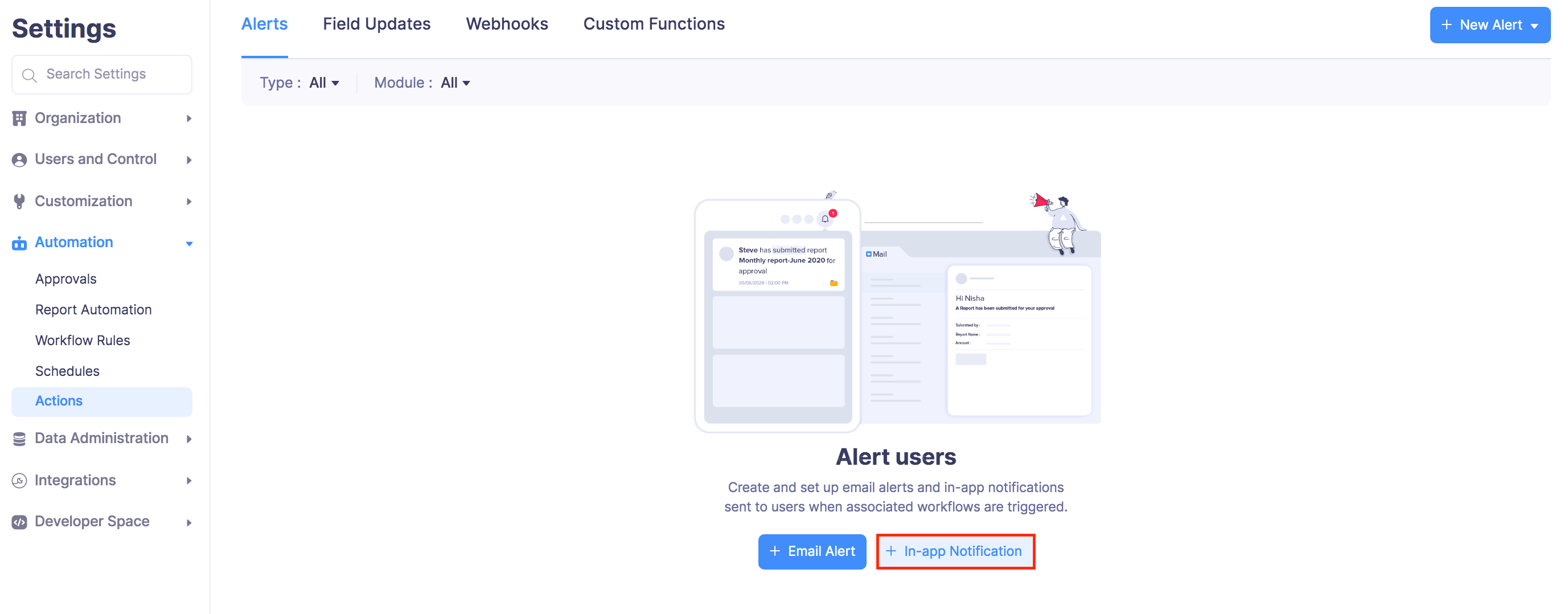Click the Email Alert button
The image size is (1568, 614).
pos(812,551)
